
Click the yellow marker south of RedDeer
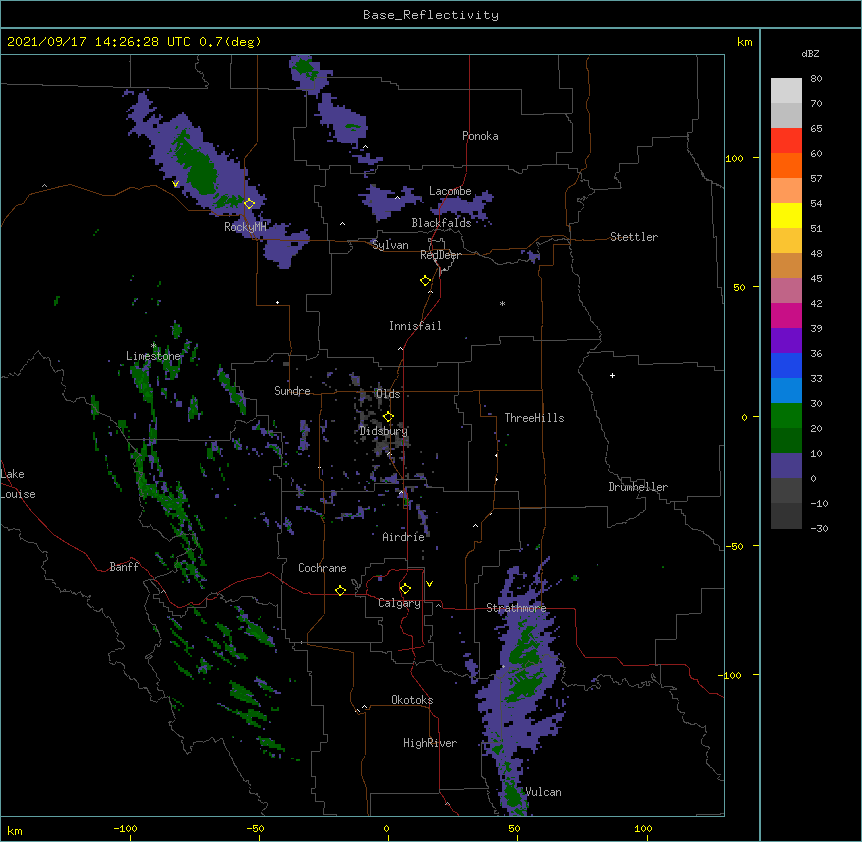pyautogui.click(x=426, y=281)
